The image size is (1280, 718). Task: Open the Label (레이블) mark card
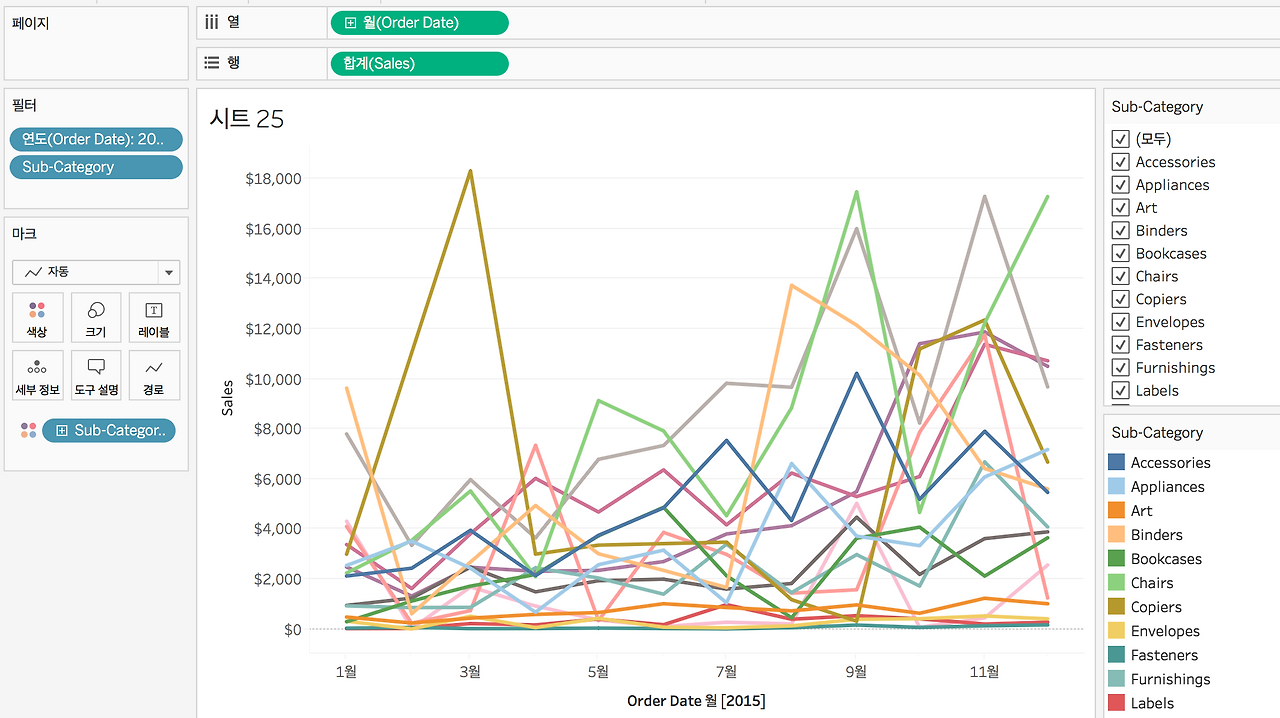pyautogui.click(x=154, y=318)
